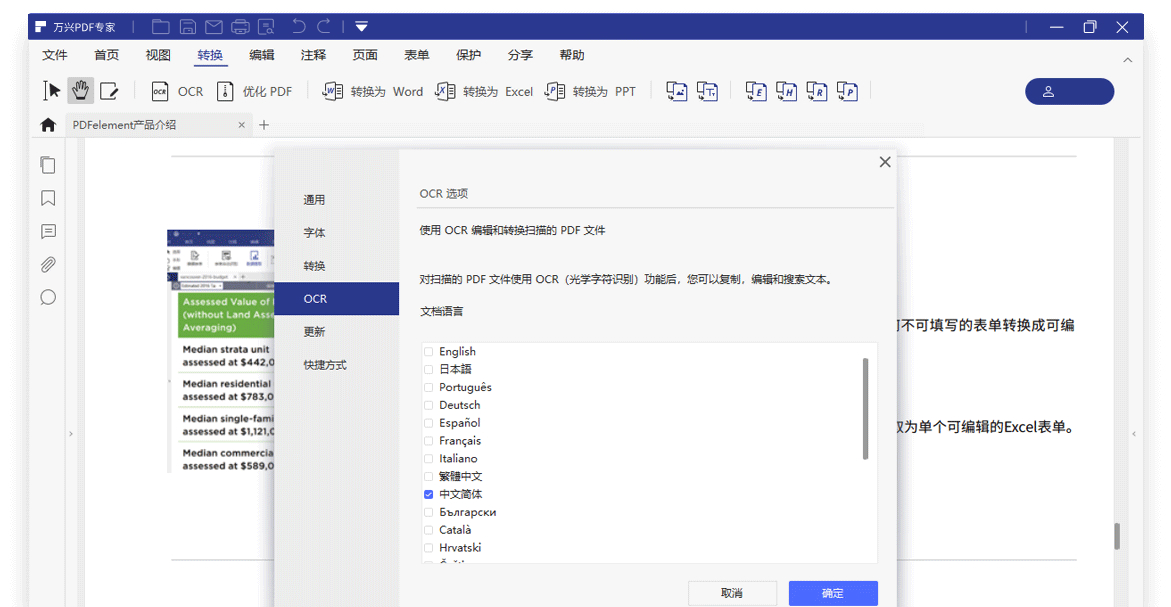This screenshot has width=1171, height=607.
Task: Open the bookmarks panel
Action: [48, 198]
